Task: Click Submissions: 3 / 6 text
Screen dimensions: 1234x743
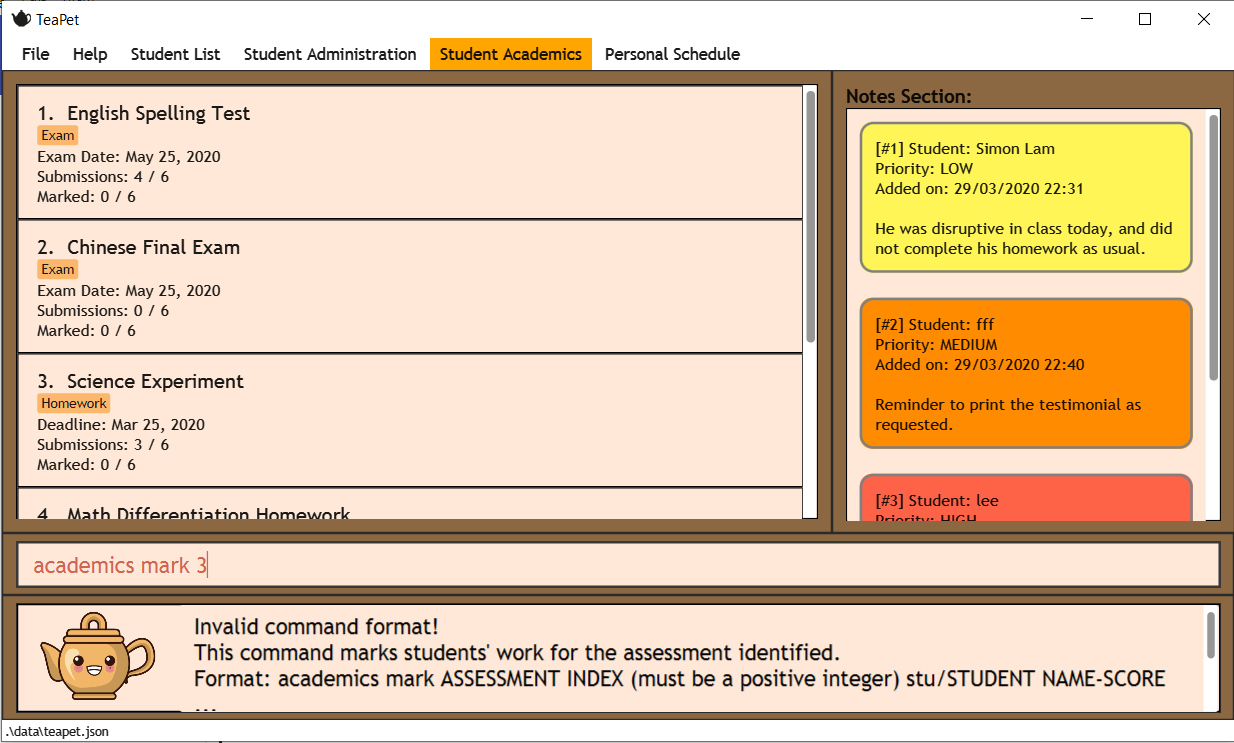Action: point(103,445)
